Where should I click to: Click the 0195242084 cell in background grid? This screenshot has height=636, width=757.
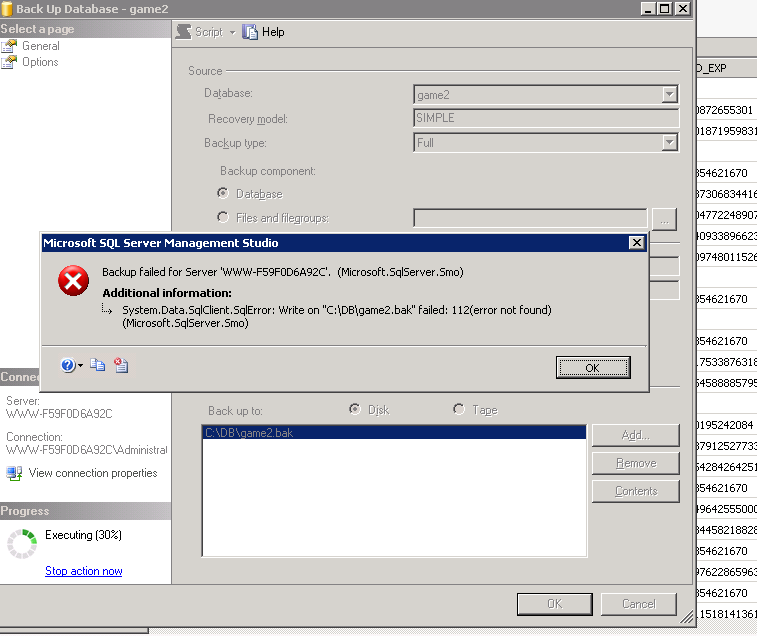[x=725, y=425]
